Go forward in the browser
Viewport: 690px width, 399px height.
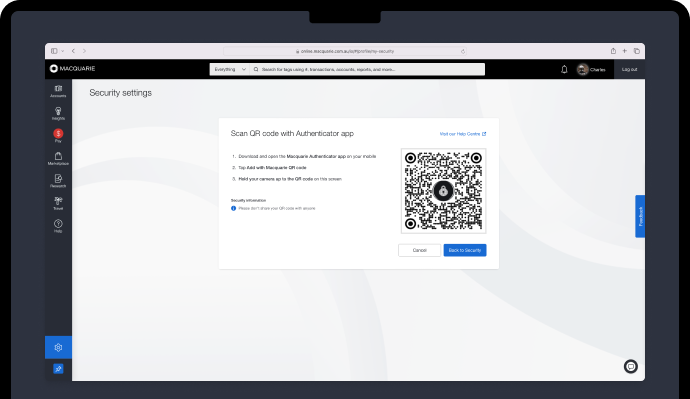84,51
